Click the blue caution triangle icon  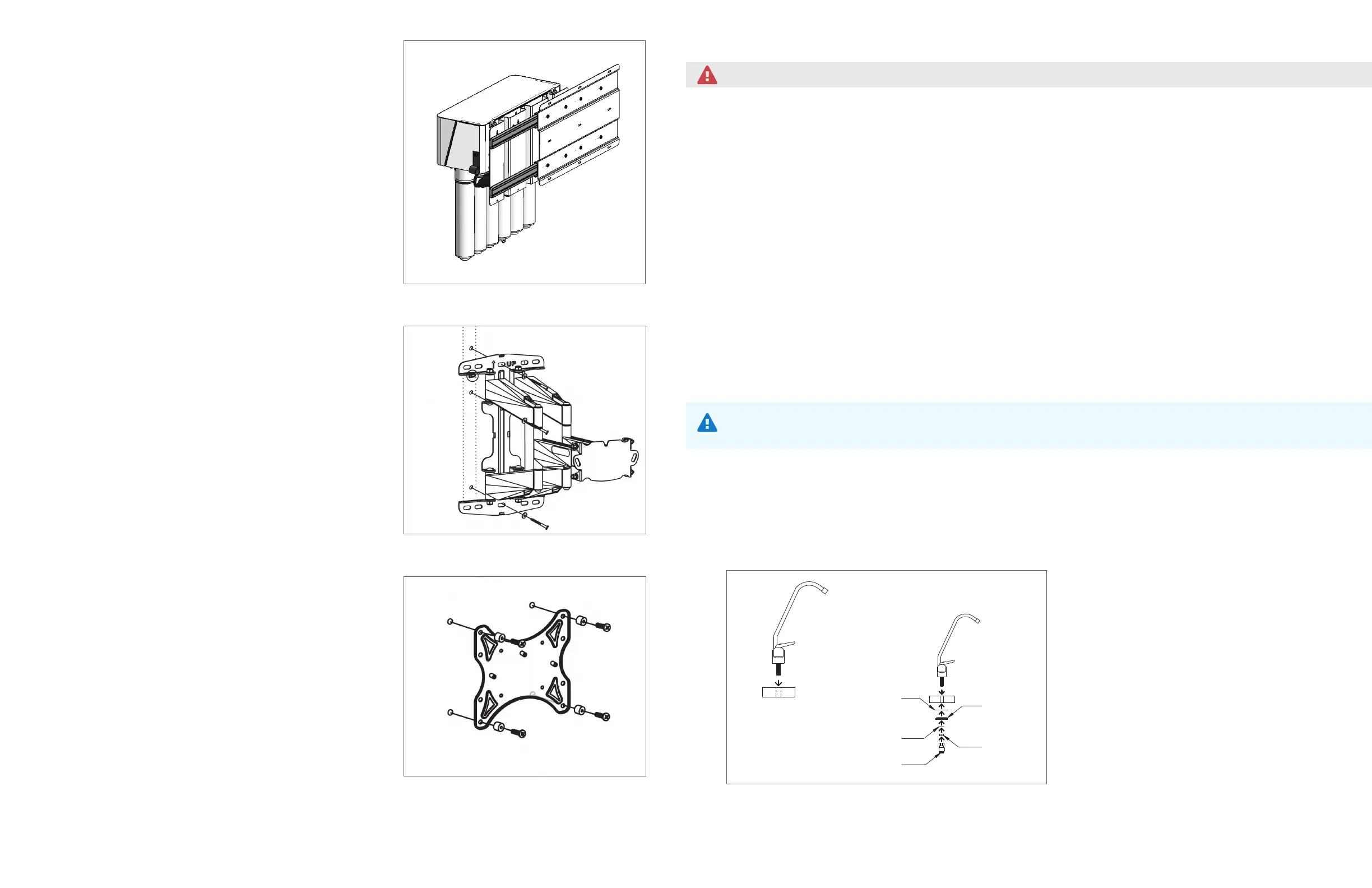[x=707, y=423]
